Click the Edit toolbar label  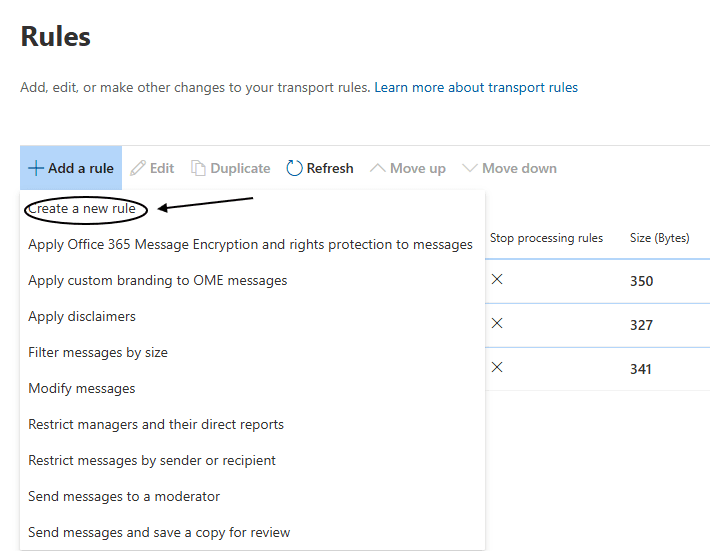162,168
